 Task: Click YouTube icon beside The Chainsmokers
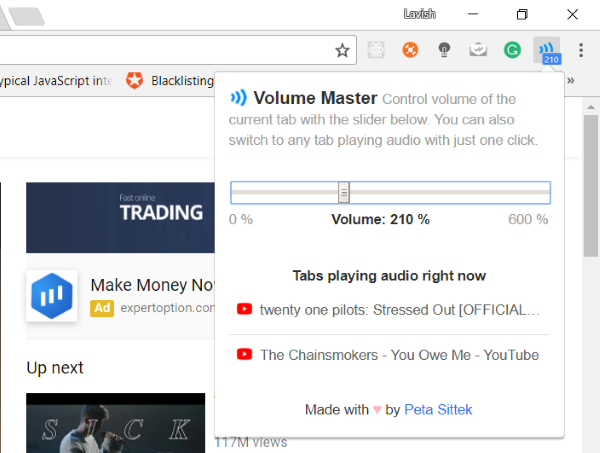coord(245,354)
